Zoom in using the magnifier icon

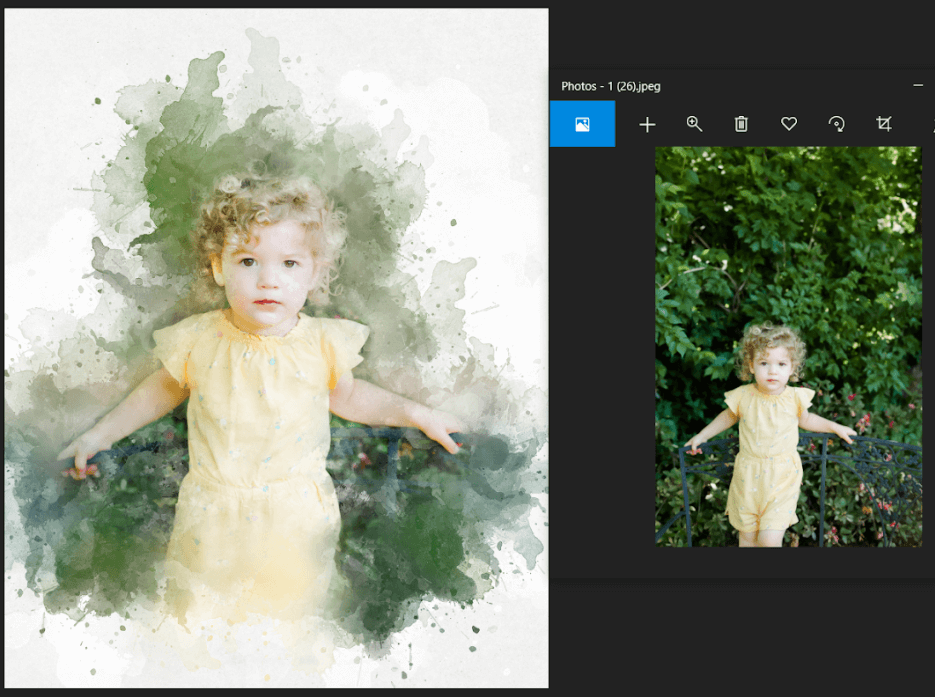(694, 124)
